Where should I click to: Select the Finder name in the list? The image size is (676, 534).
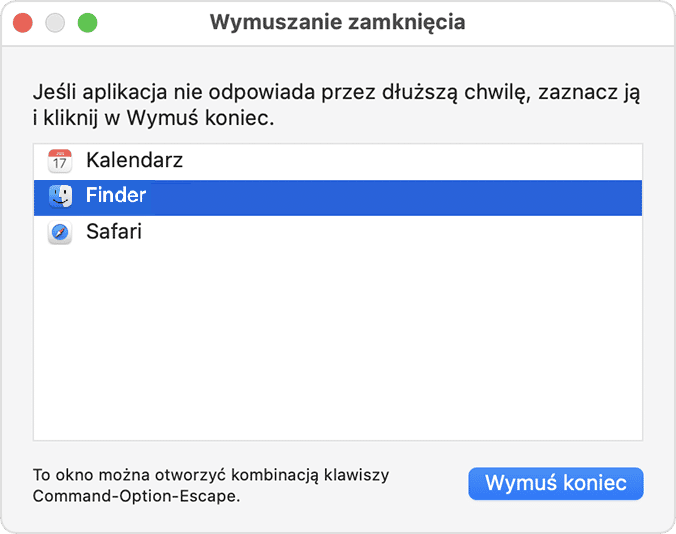coord(116,197)
